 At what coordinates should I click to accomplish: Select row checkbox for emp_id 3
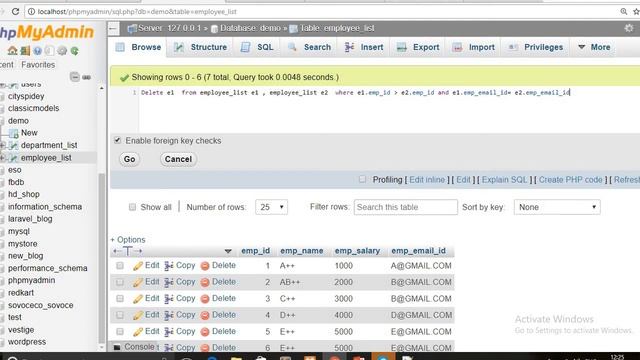[120, 299]
